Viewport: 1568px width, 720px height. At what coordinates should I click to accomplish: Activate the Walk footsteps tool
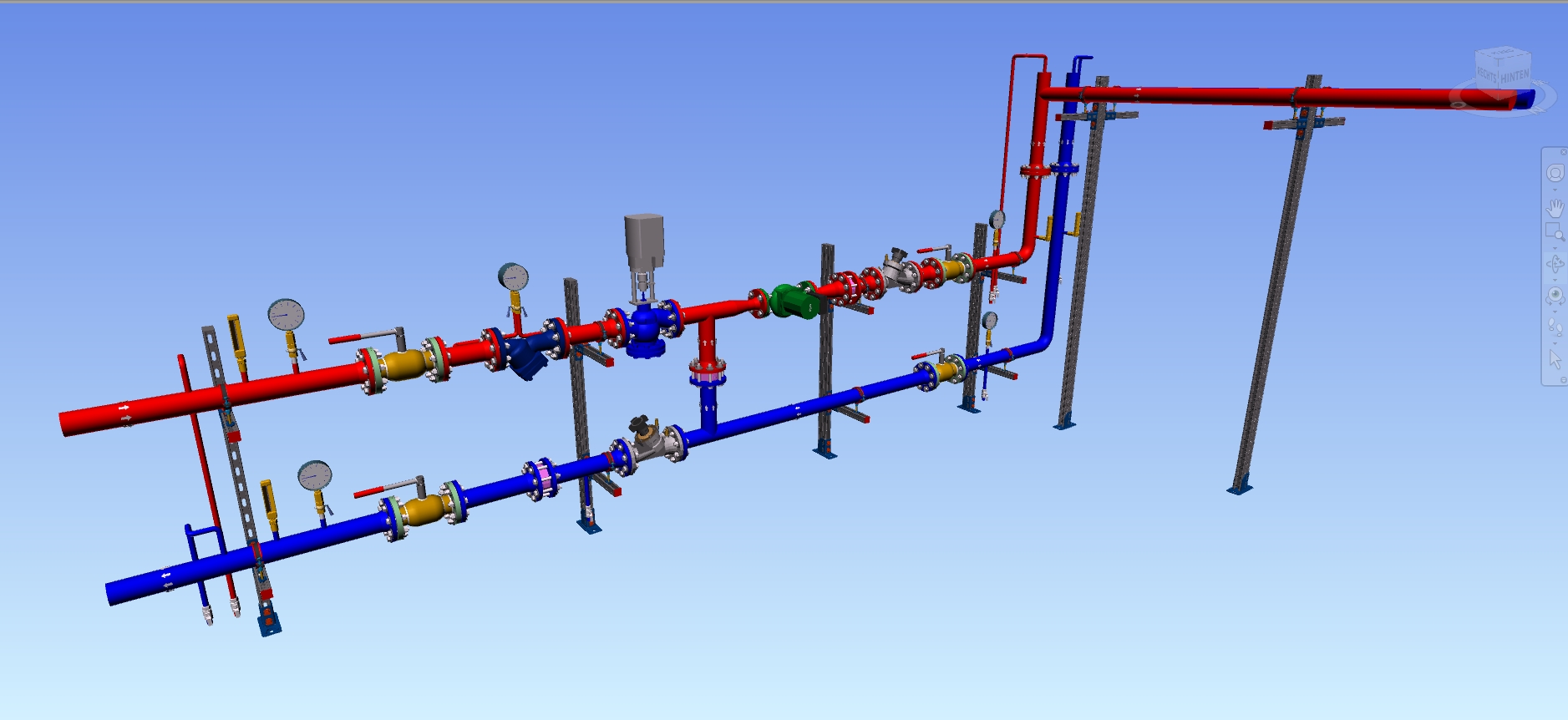[1555, 327]
